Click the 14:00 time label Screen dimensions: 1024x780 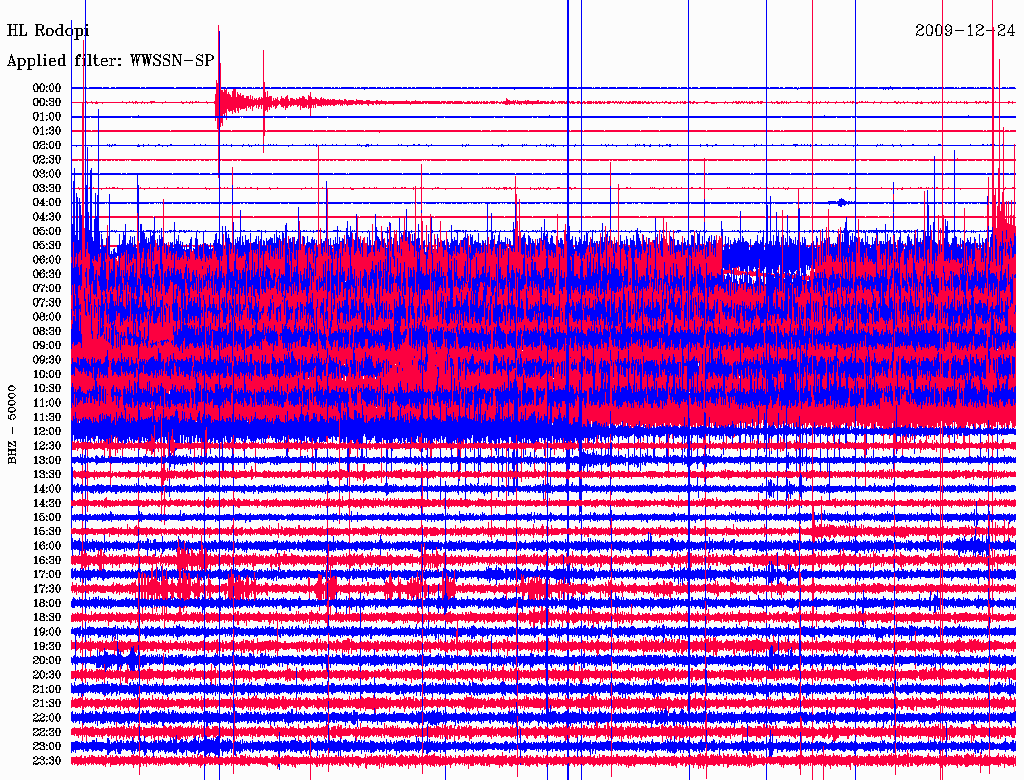47,489
